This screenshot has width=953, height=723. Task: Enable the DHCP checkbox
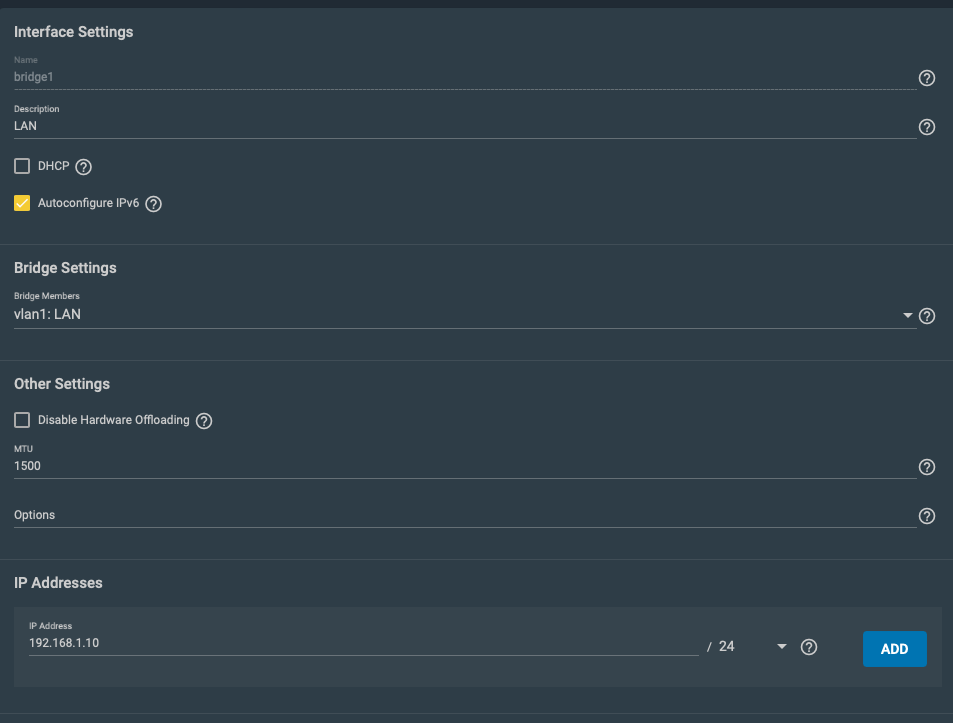[x=22, y=166]
